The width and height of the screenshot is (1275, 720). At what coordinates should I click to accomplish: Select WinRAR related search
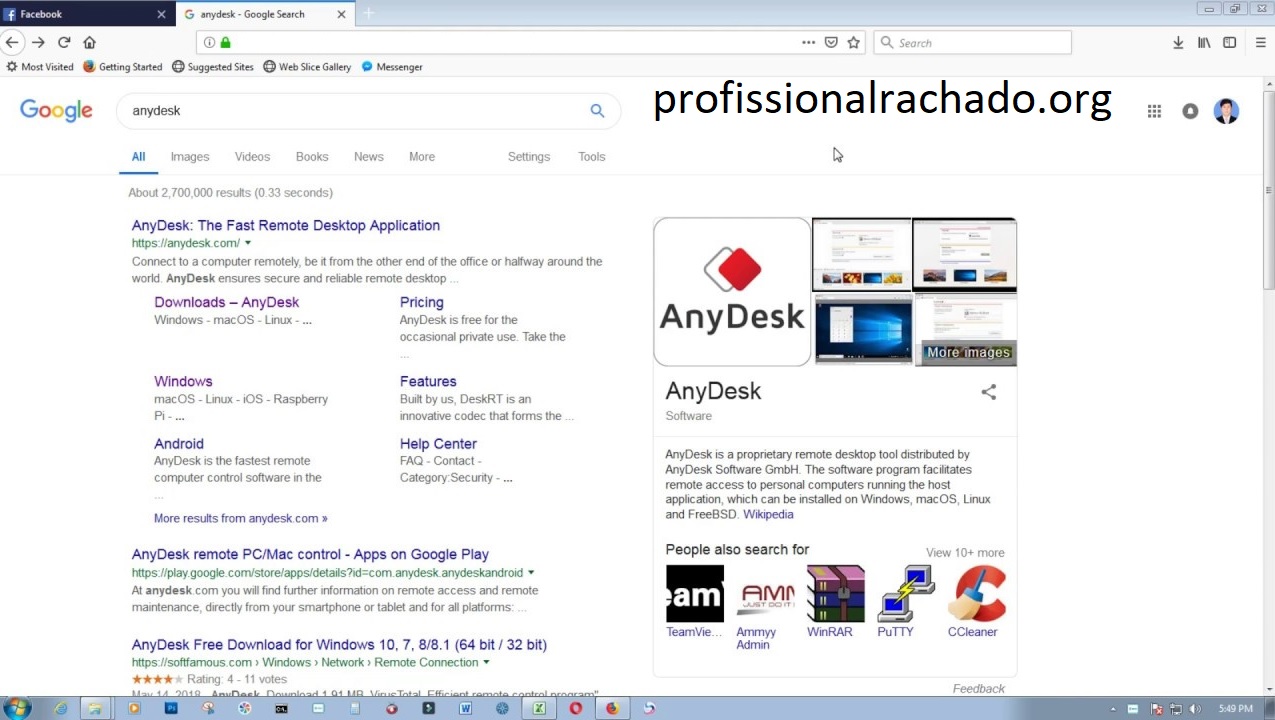[x=836, y=601]
